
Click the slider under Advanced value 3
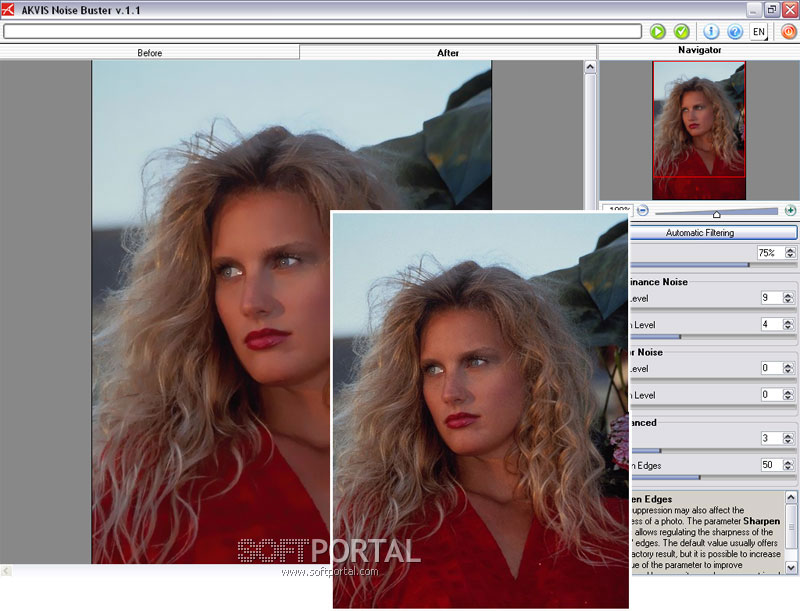coord(714,451)
